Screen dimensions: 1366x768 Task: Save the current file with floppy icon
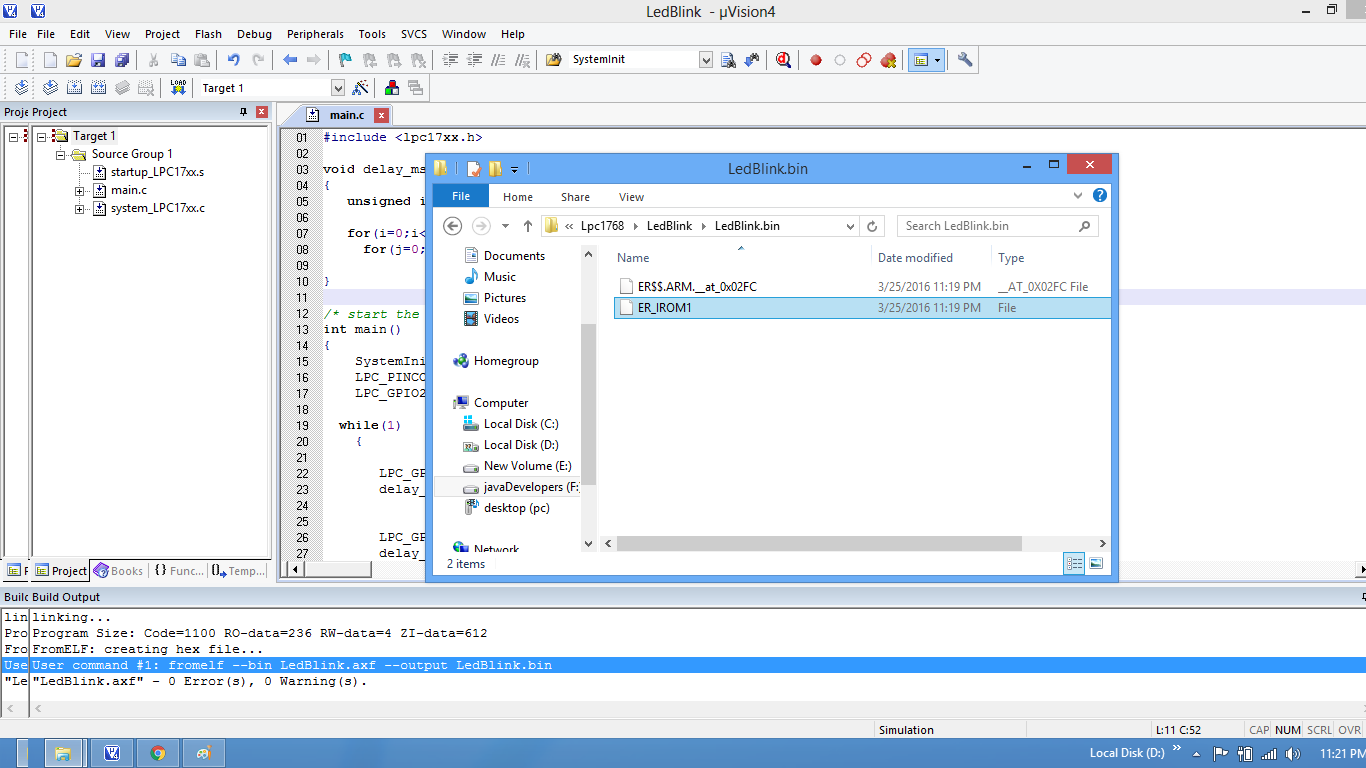click(98, 60)
